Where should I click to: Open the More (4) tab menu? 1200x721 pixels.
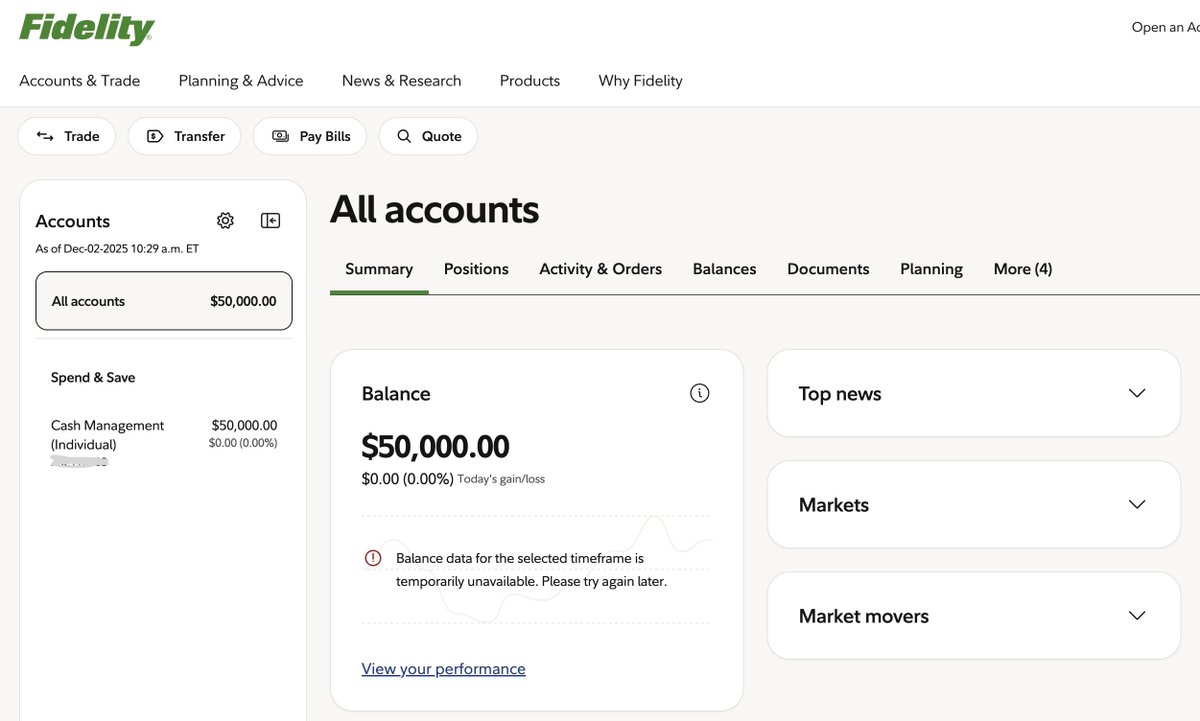click(1023, 269)
